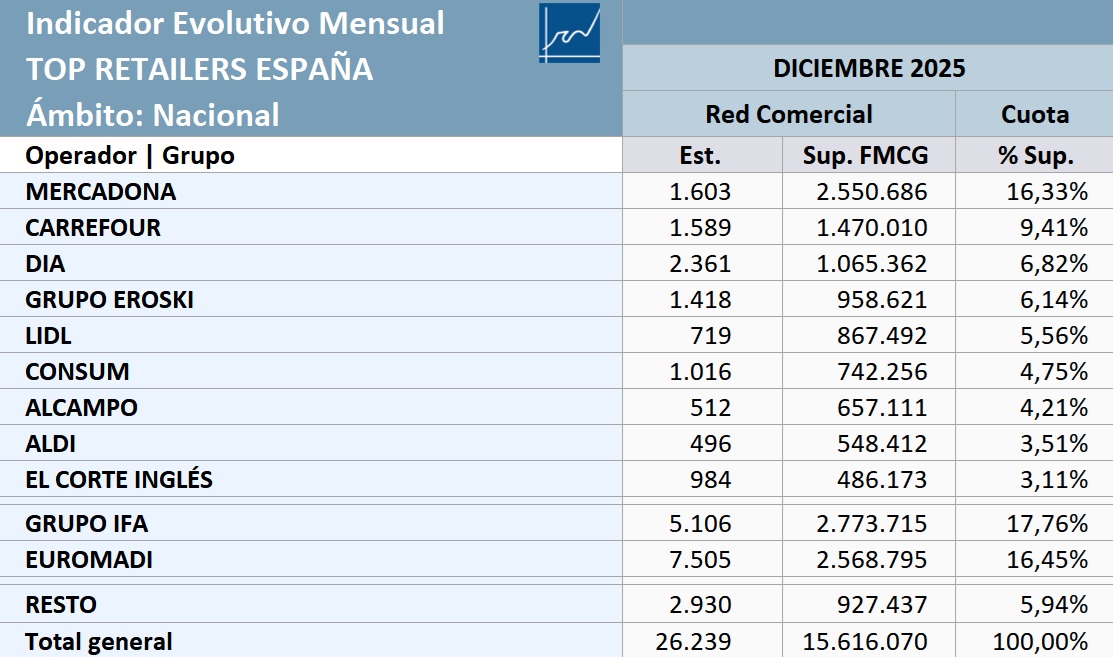Select EUROMADI establishments value 7.505

700,559
